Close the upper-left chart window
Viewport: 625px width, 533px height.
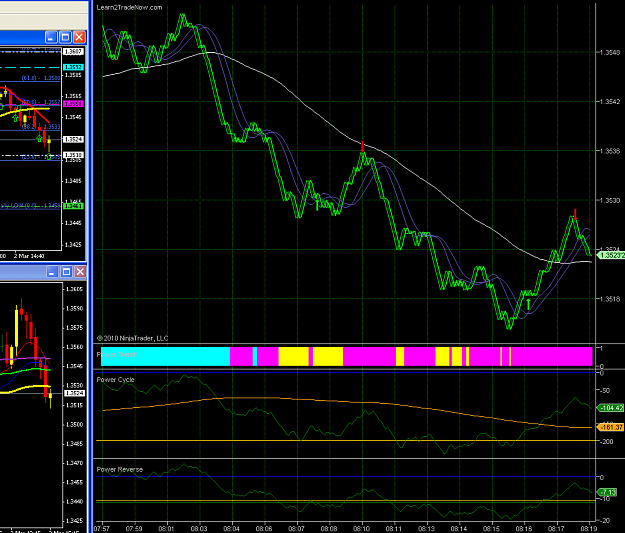point(79,37)
